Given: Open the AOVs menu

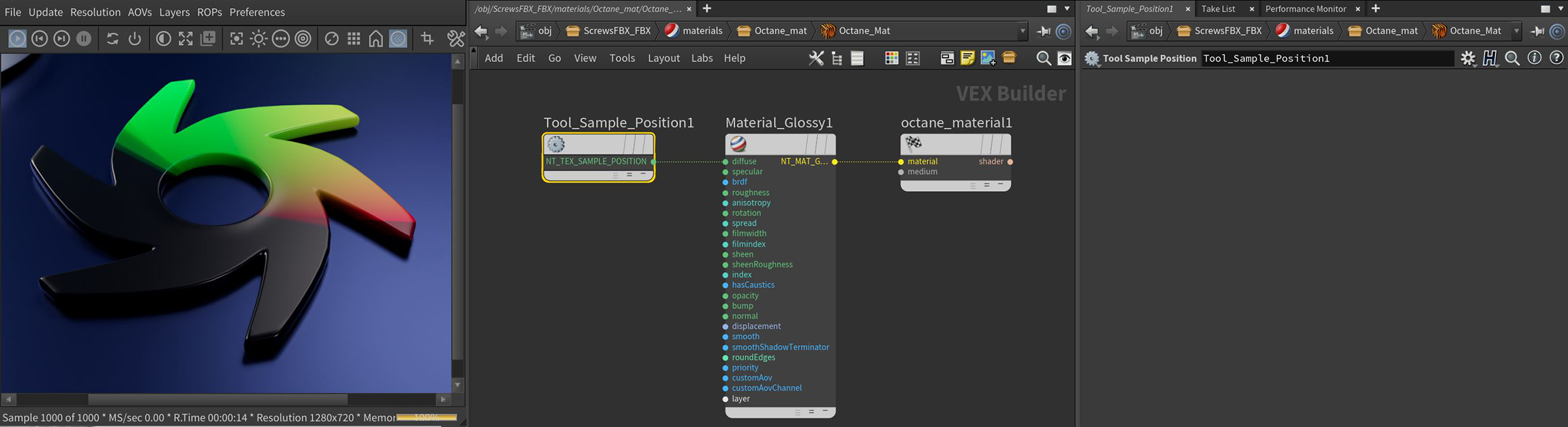Looking at the screenshot, I should tap(140, 12).
